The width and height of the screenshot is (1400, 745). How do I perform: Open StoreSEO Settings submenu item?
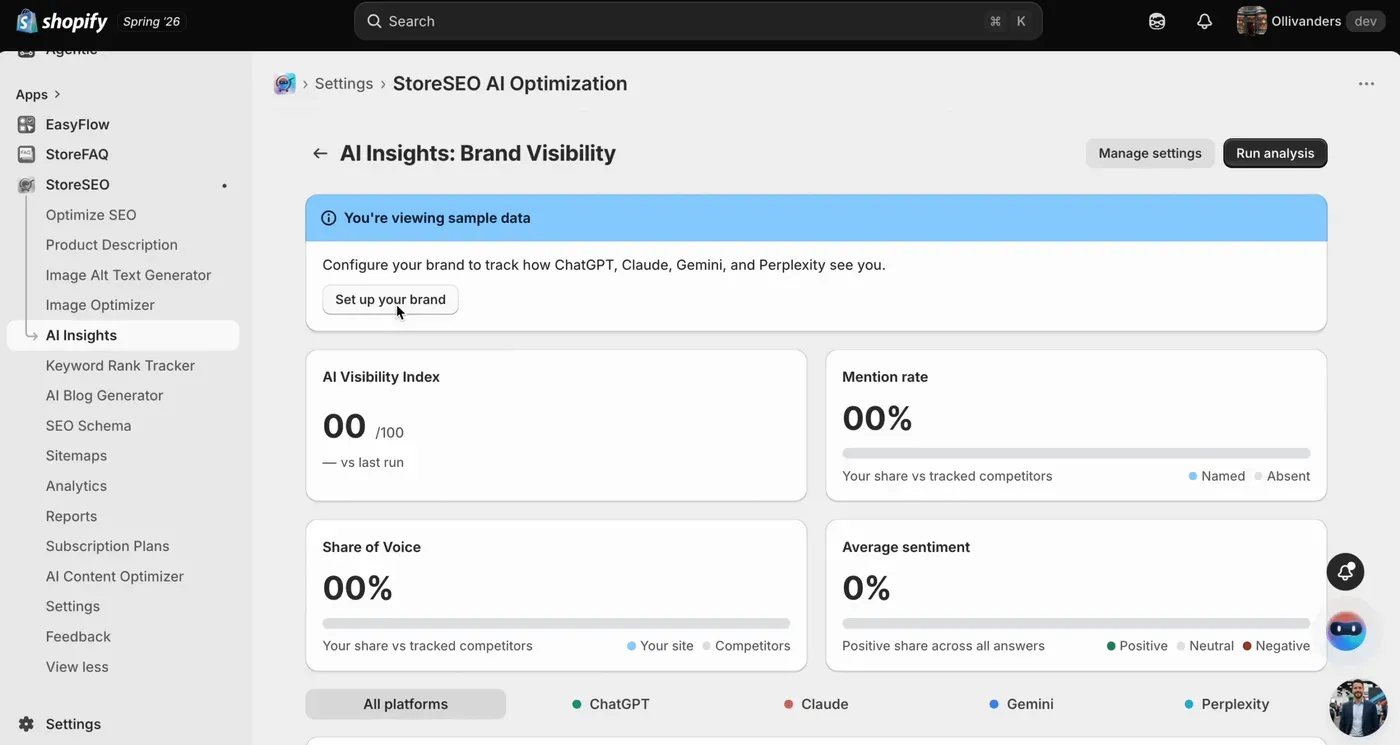[x=73, y=606]
